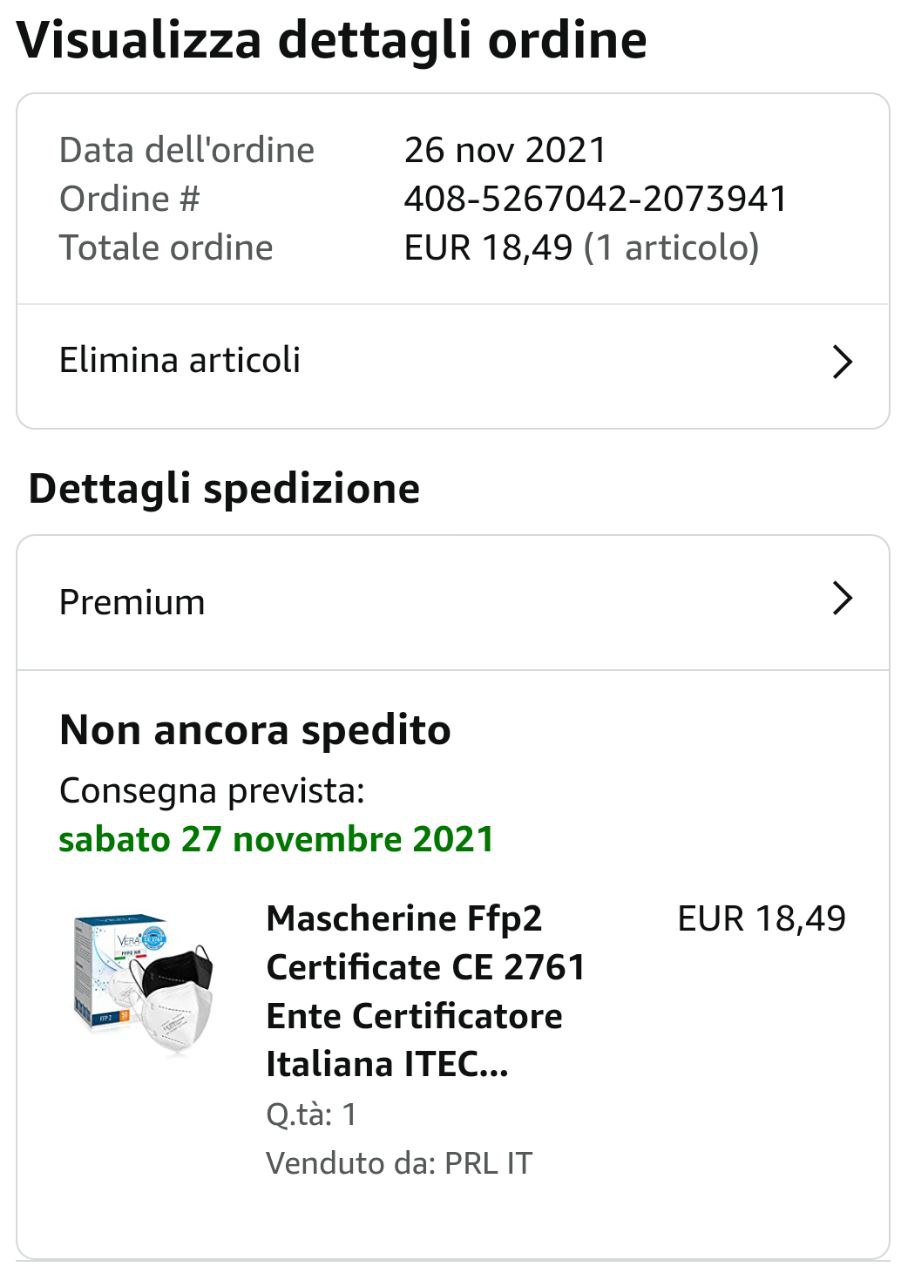Tap the Non ancora spedito status heading
Image resolution: width=919 pixels, height=1280 pixels.
(255, 731)
